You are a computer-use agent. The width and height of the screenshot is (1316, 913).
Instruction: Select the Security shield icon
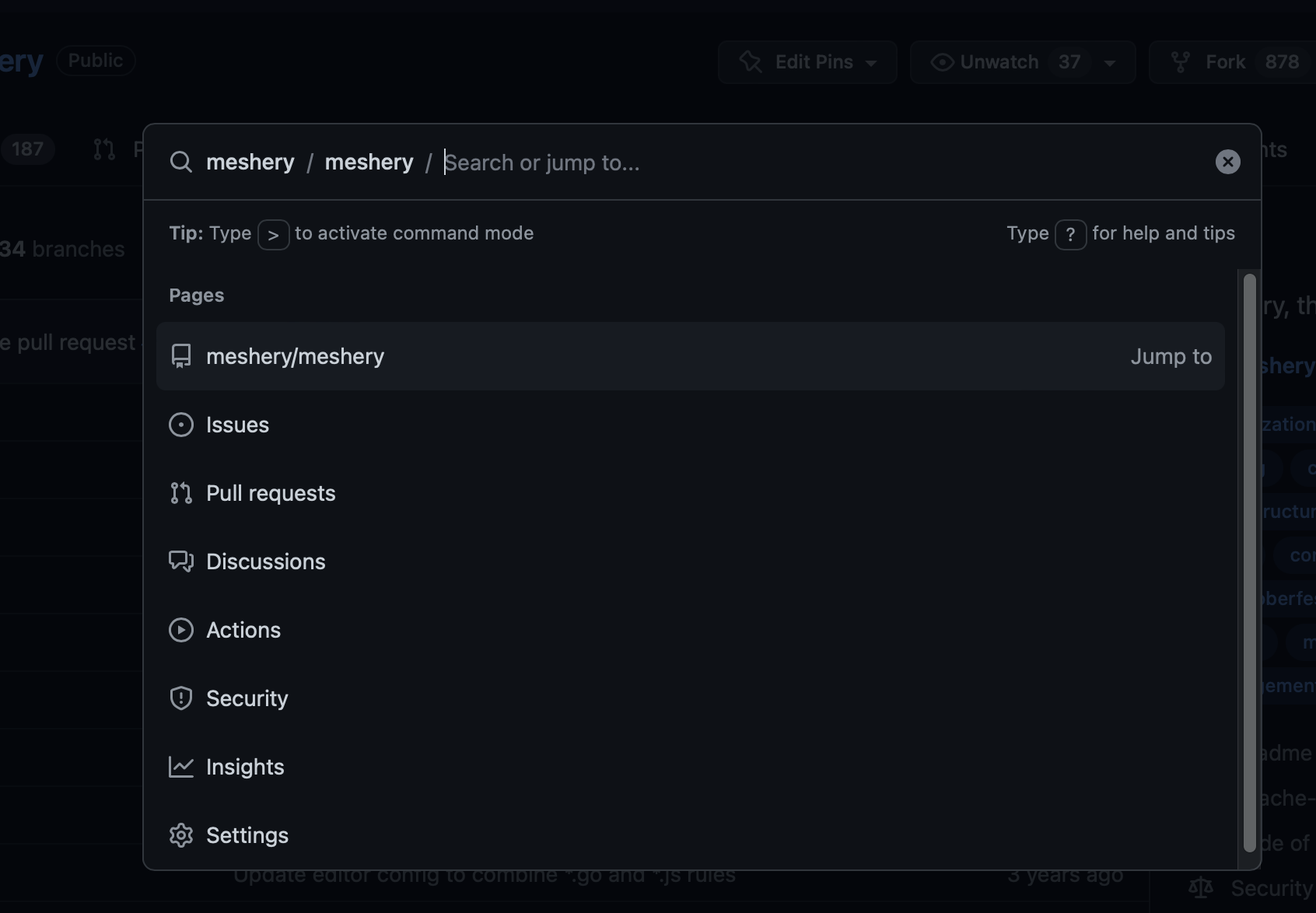(x=180, y=698)
